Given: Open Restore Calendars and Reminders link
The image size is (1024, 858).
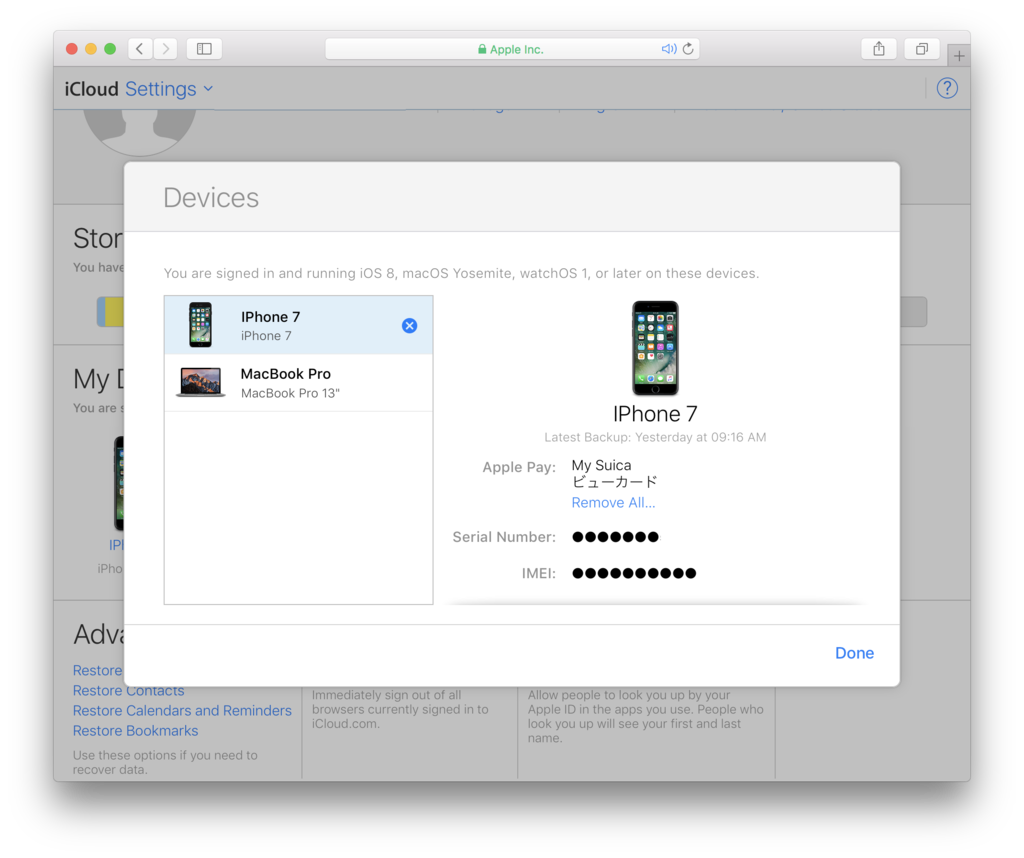Looking at the screenshot, I should pyautogui.click(x=182, y=710).
